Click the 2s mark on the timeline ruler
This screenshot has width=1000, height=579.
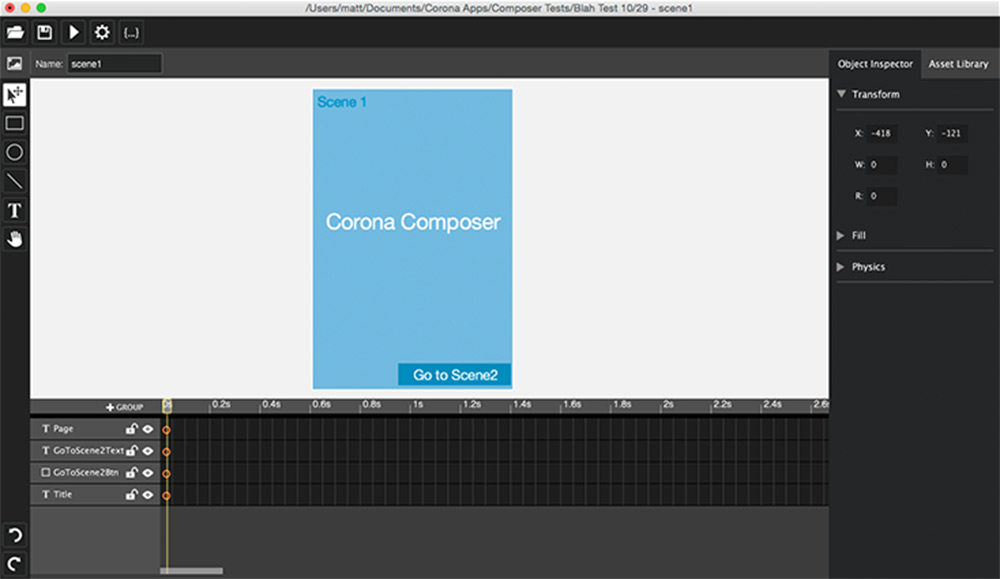pyautogui.click(x=668, y=405)
